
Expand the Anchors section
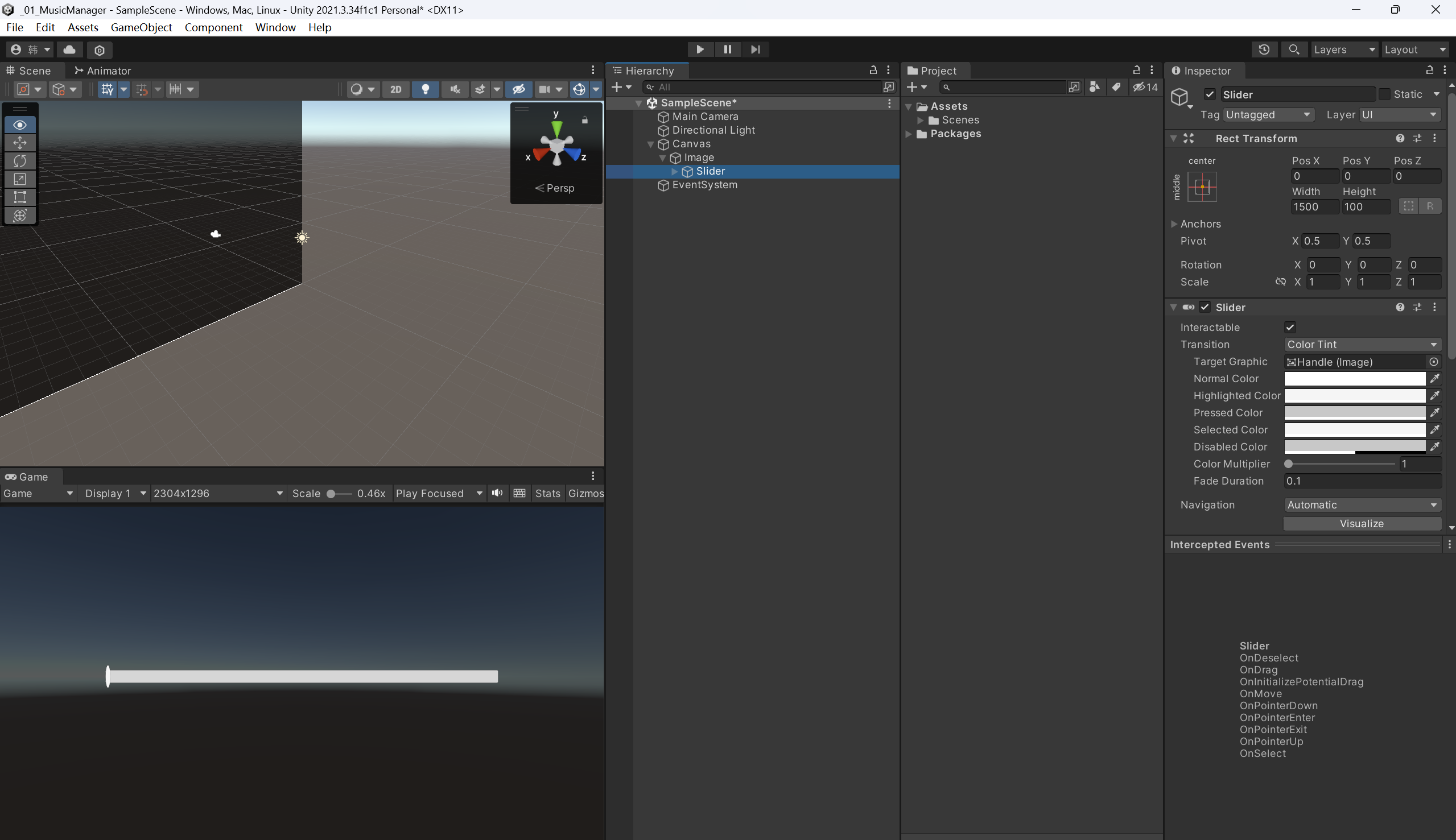1174,224
